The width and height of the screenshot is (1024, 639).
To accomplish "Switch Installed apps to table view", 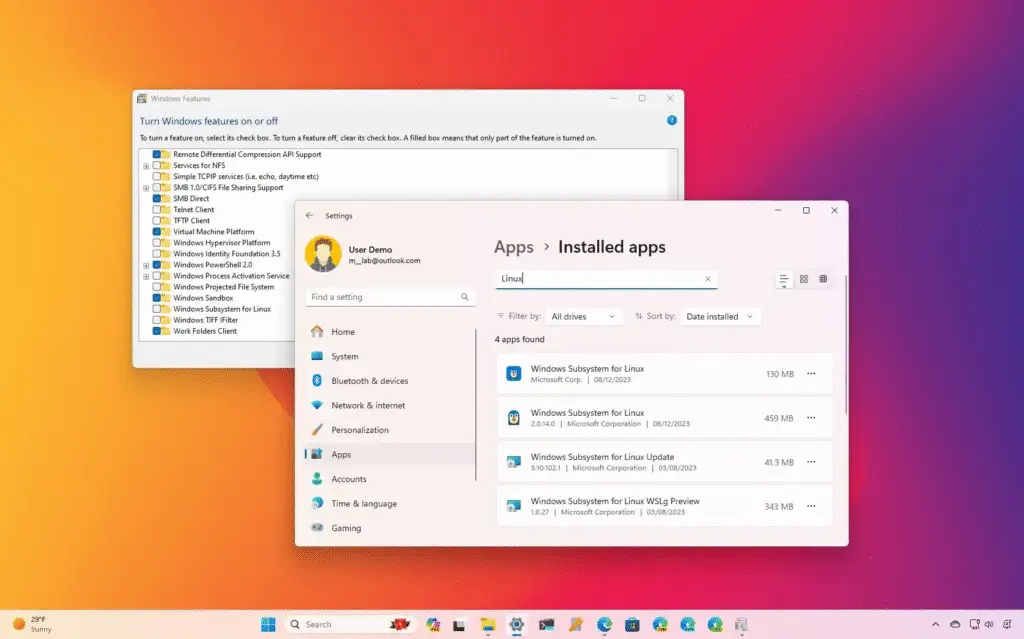I will tap(823, 279).
